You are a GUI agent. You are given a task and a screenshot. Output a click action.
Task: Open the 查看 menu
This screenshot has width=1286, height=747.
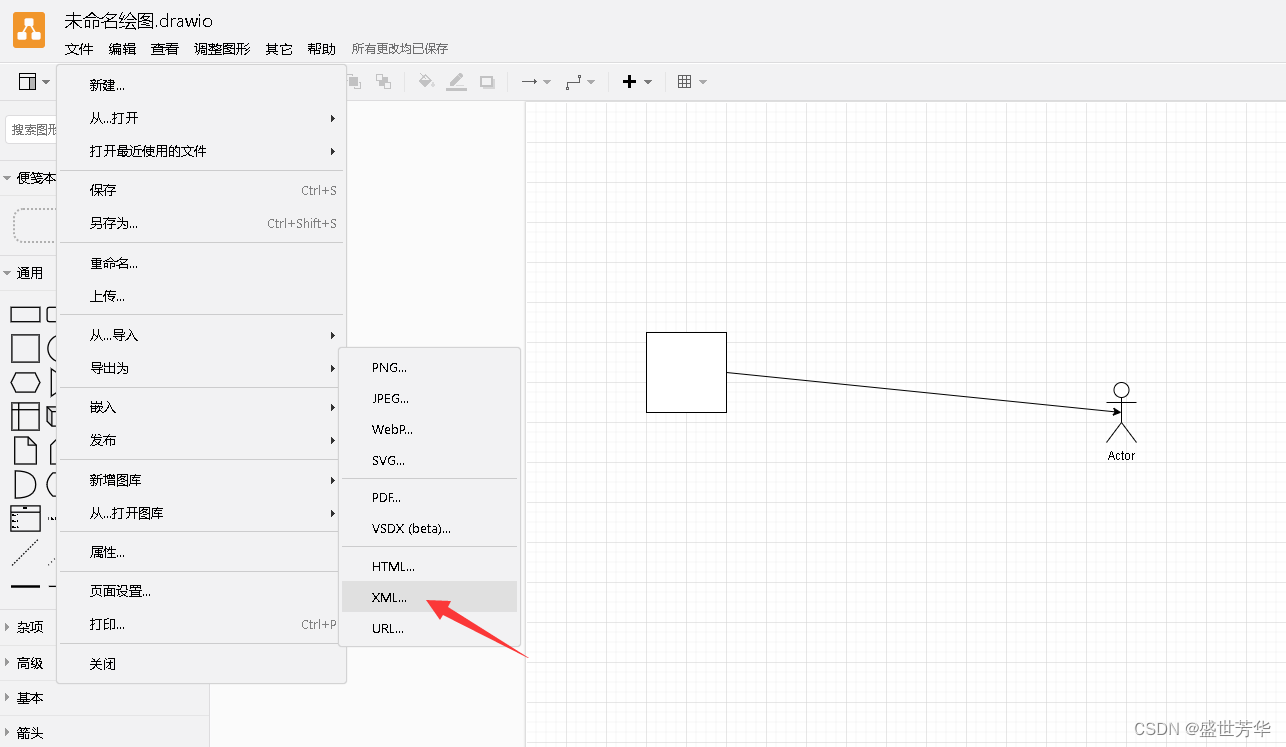click(x=164, y=47)
